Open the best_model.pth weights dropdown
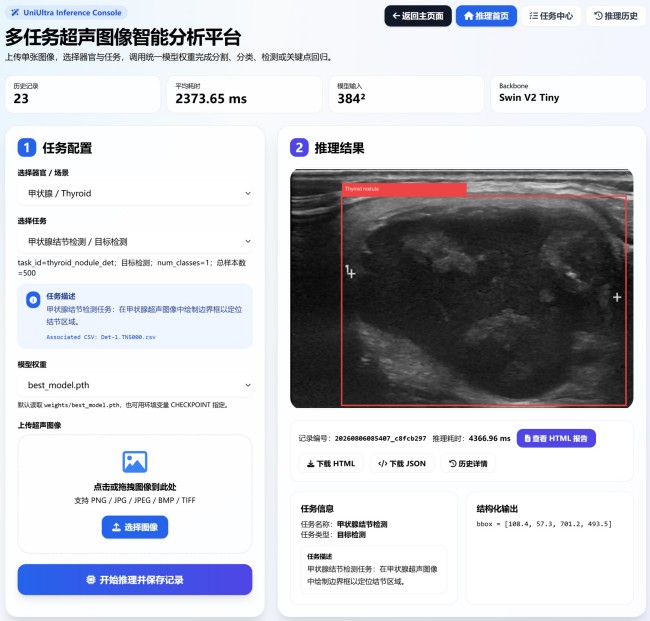The image size is (650, 621). [x=135, y=385]
